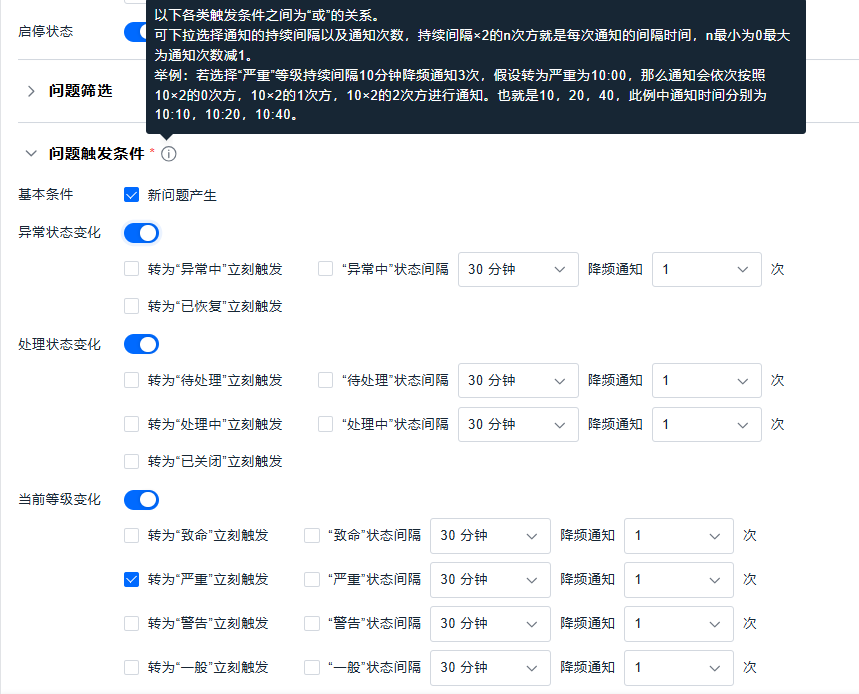Turn off the 处理状态变化 switch
Screen dimensions: 859x694
(x=141, y=343)
